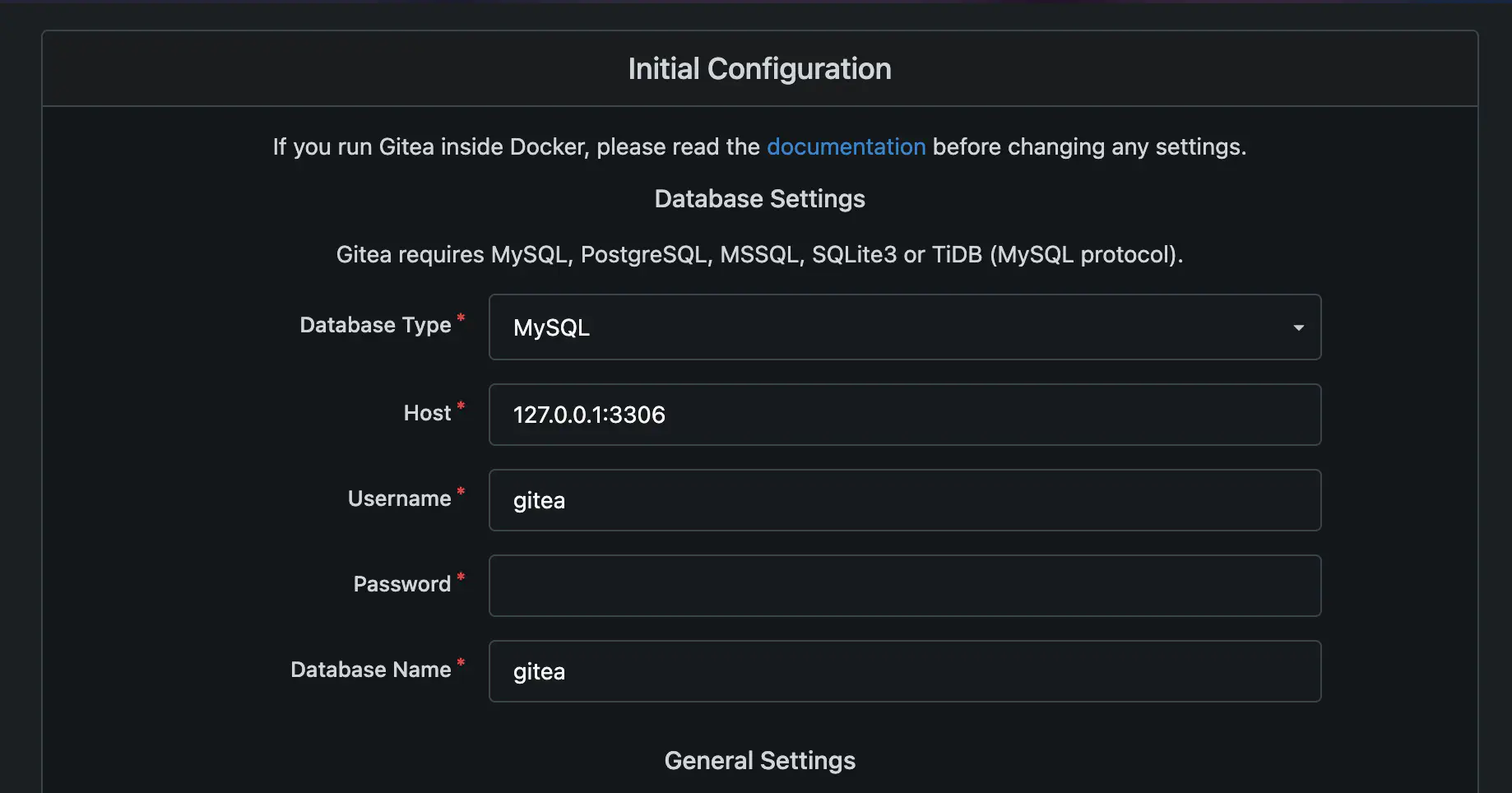The image size is (1512, 793).
Task: Click the red asterisk beside Database Type
Action: (x=461, y=318)
